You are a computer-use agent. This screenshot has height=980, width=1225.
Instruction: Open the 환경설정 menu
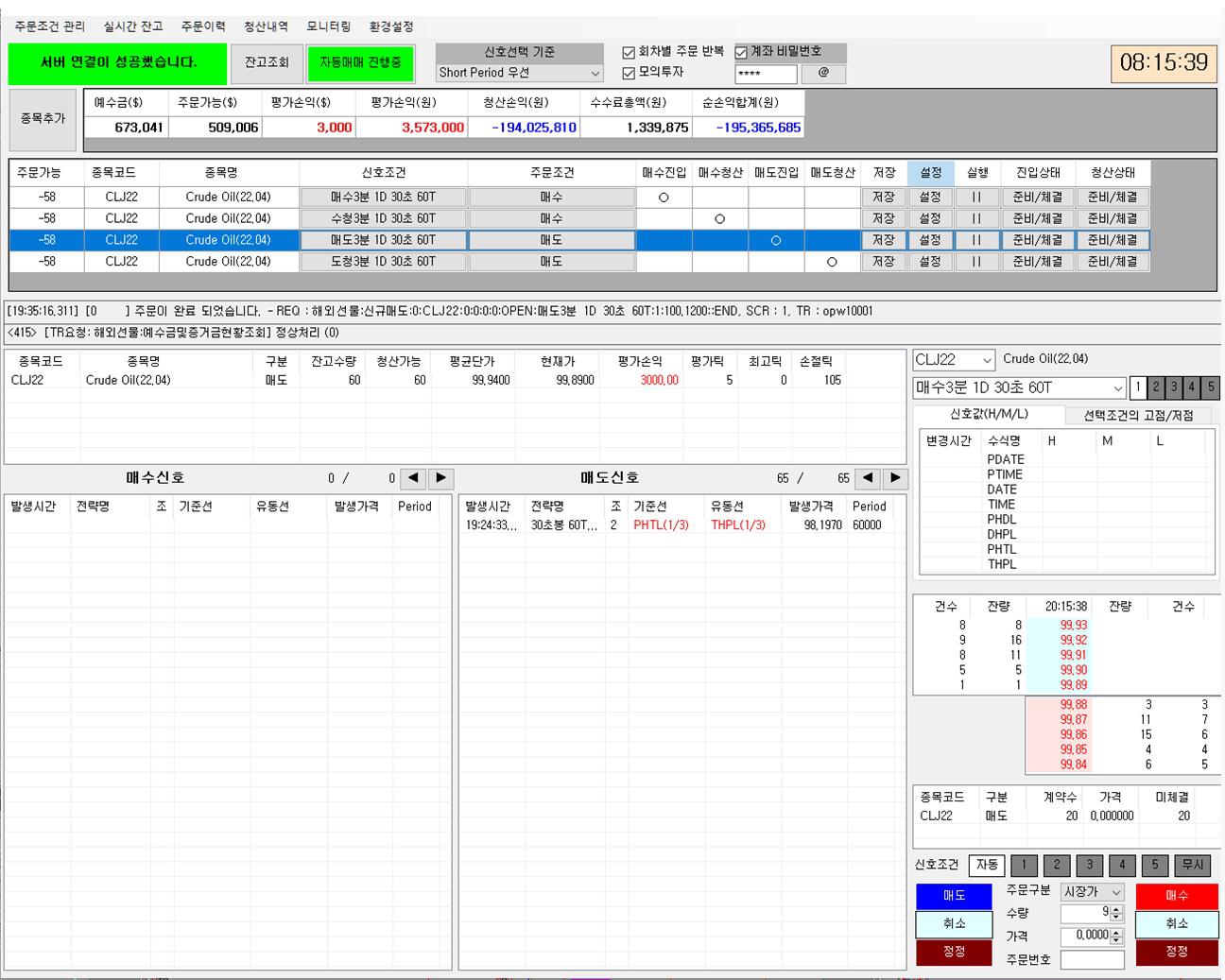click(390, 26)
